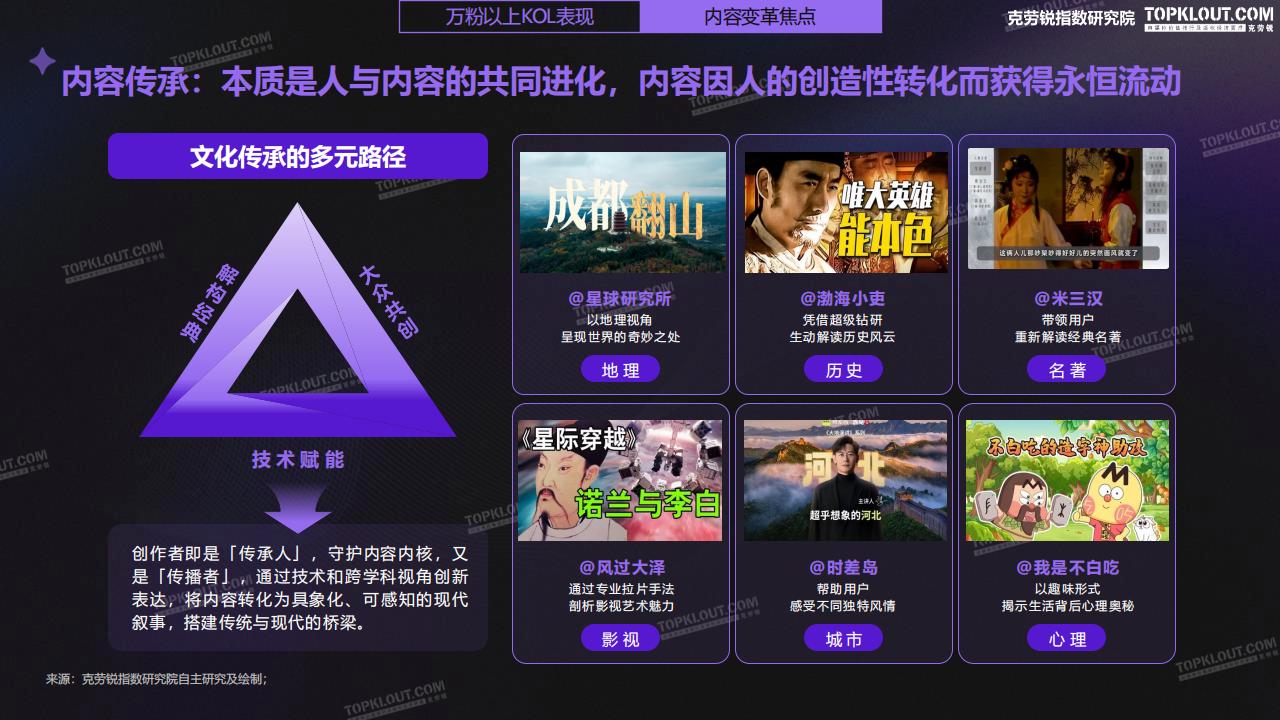Open the 河北 city video thumbnail

(x=845, y=480)
